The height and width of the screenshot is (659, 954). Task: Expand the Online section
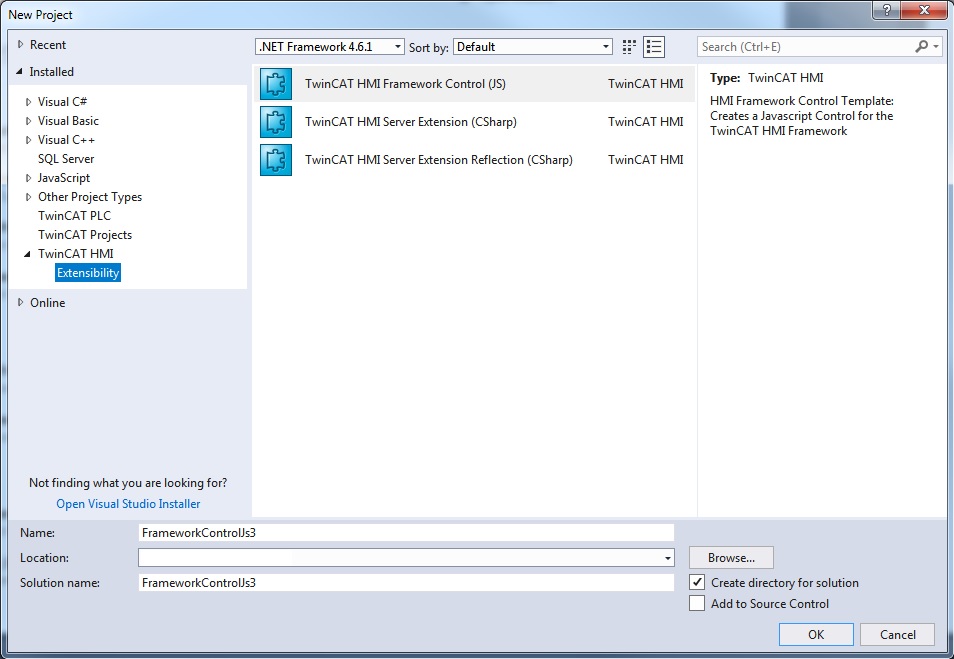coord(21,302)
